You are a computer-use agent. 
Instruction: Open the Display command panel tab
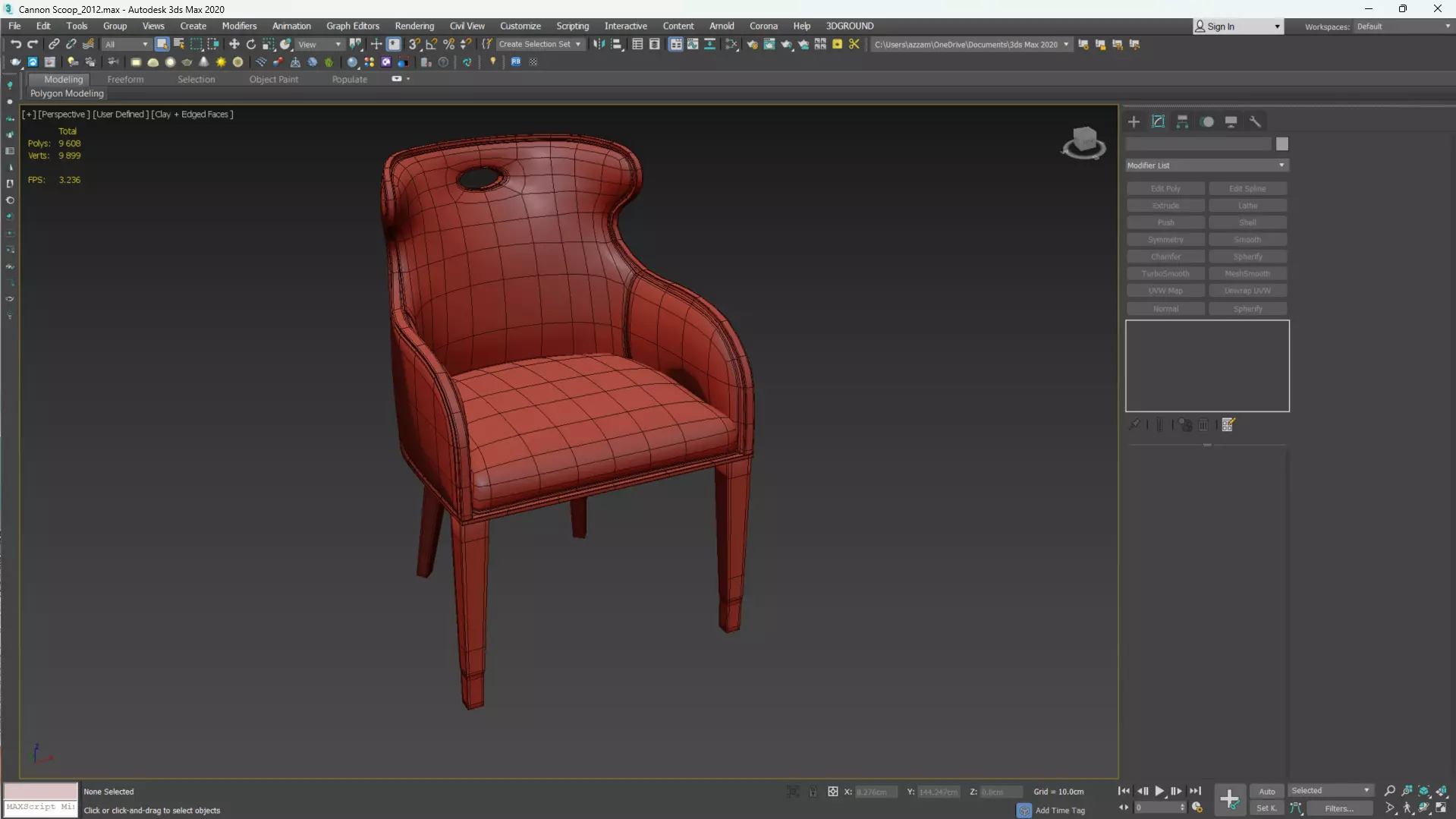pyautogui.click(x=1231, y=121)
